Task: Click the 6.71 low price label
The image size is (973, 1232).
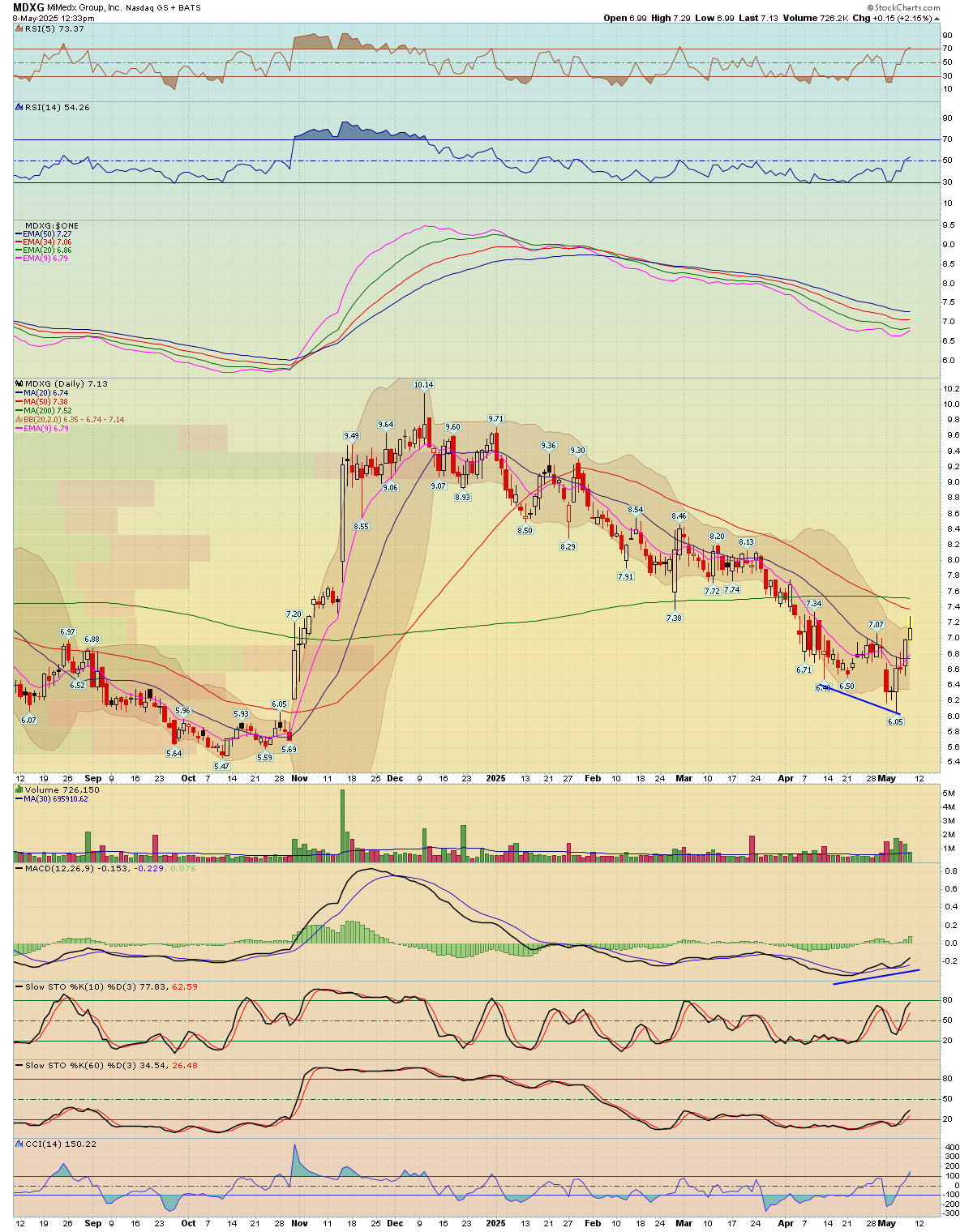Action: (804, 670)
